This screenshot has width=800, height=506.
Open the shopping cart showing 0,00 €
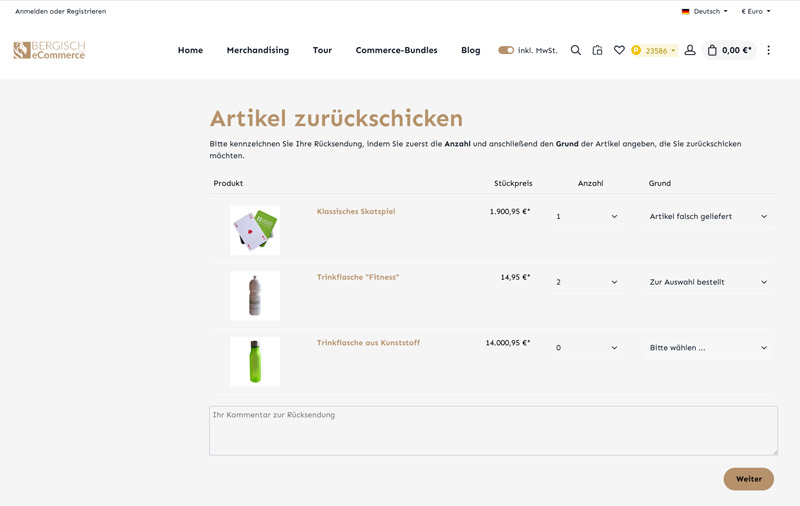coord(729,50)
